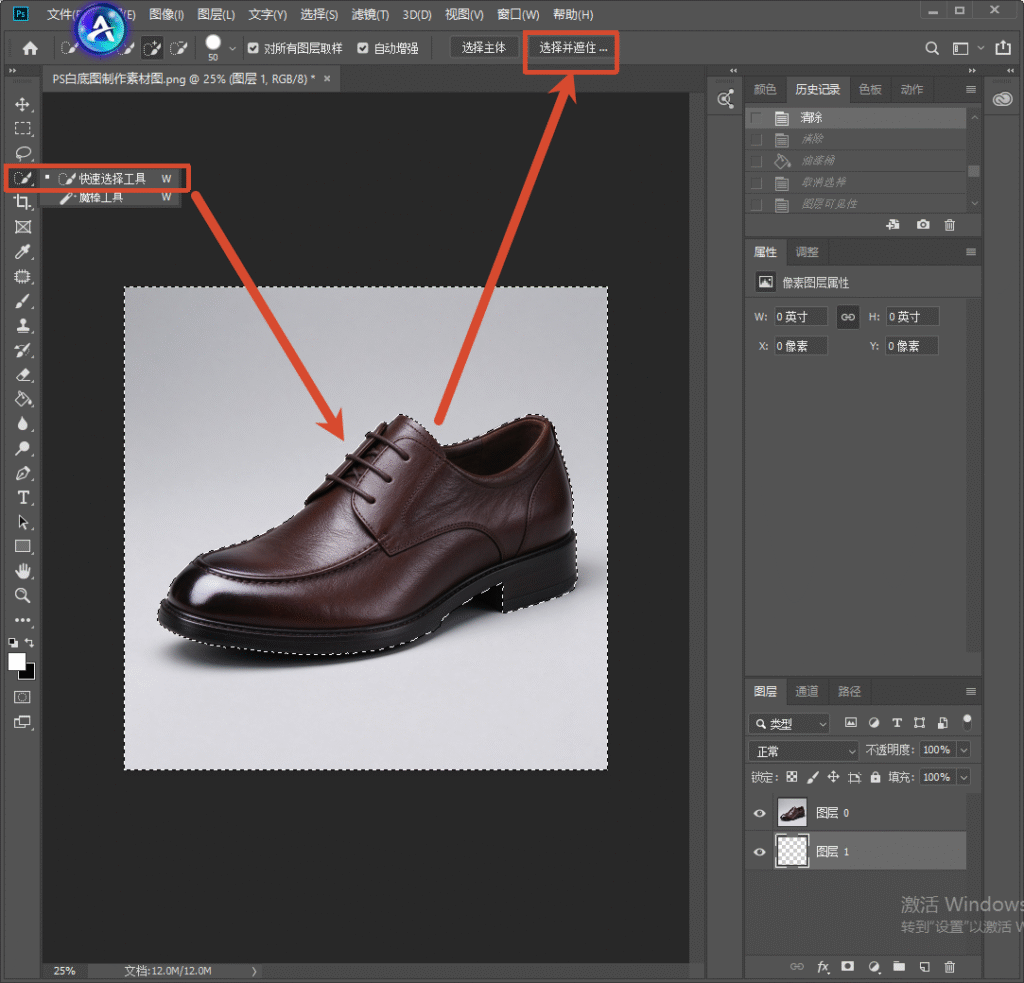The image size is (1024, 983).
Task: Open the 图层(L) menu
Action: coord(216,14)
